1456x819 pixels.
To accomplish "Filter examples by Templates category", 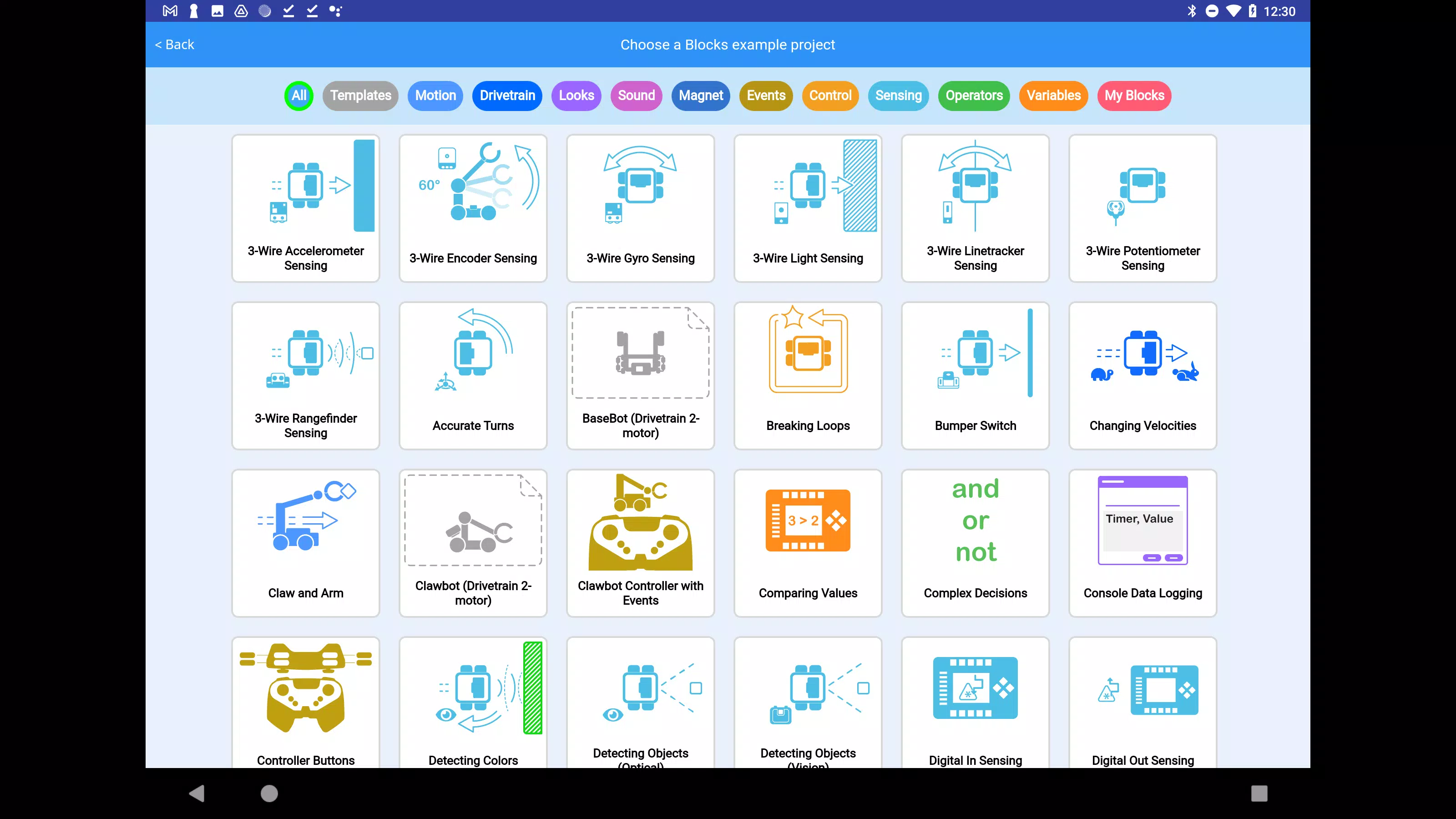I will pyautogui.click(x=361, y=96).
